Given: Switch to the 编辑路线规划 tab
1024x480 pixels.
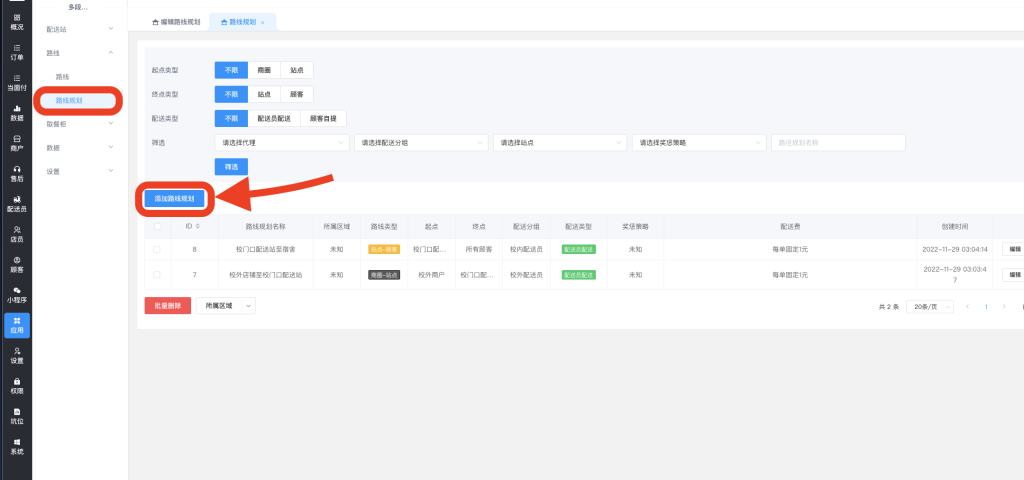Looking at the screenshot, I should [x=176, y=21].
